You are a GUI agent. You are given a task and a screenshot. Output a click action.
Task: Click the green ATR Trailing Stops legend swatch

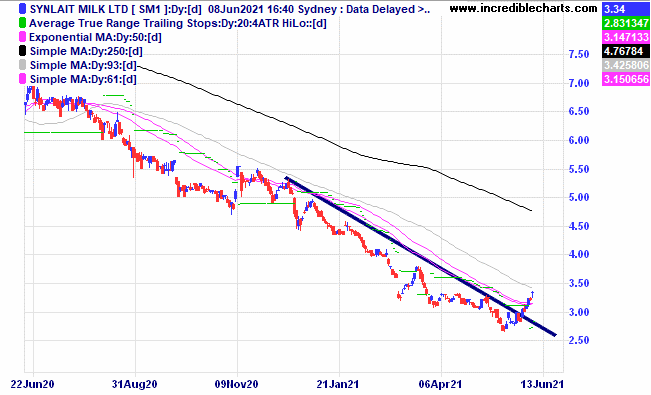pyautogui.click(x=22, y=23)
